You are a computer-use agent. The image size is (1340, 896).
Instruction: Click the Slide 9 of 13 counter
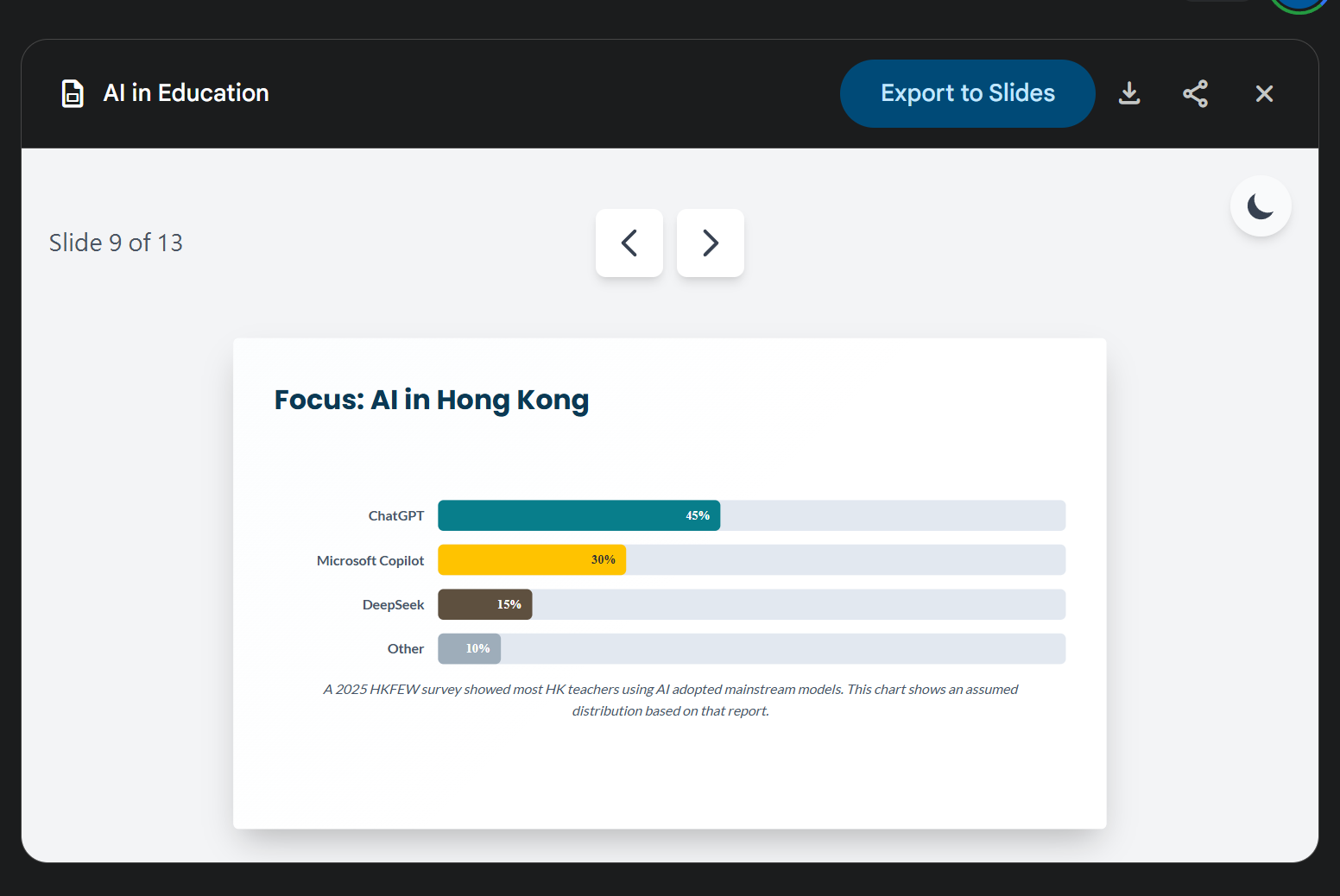tap(116, 243)
